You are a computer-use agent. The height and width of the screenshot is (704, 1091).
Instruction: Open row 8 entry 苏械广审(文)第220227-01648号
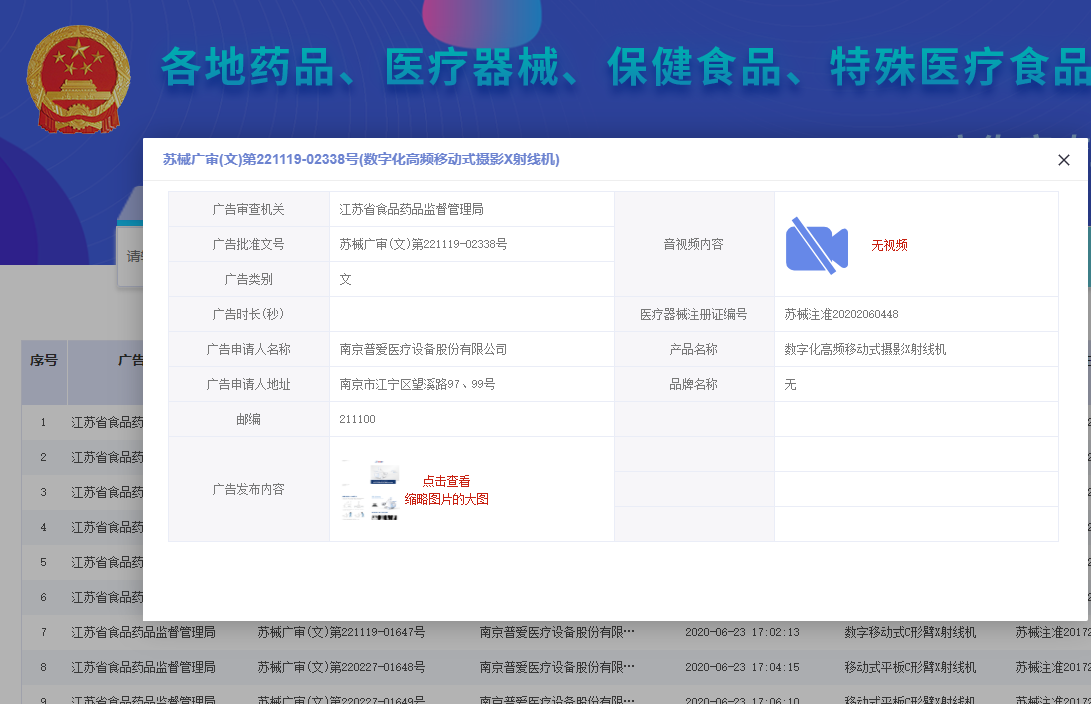click(341, 667)
